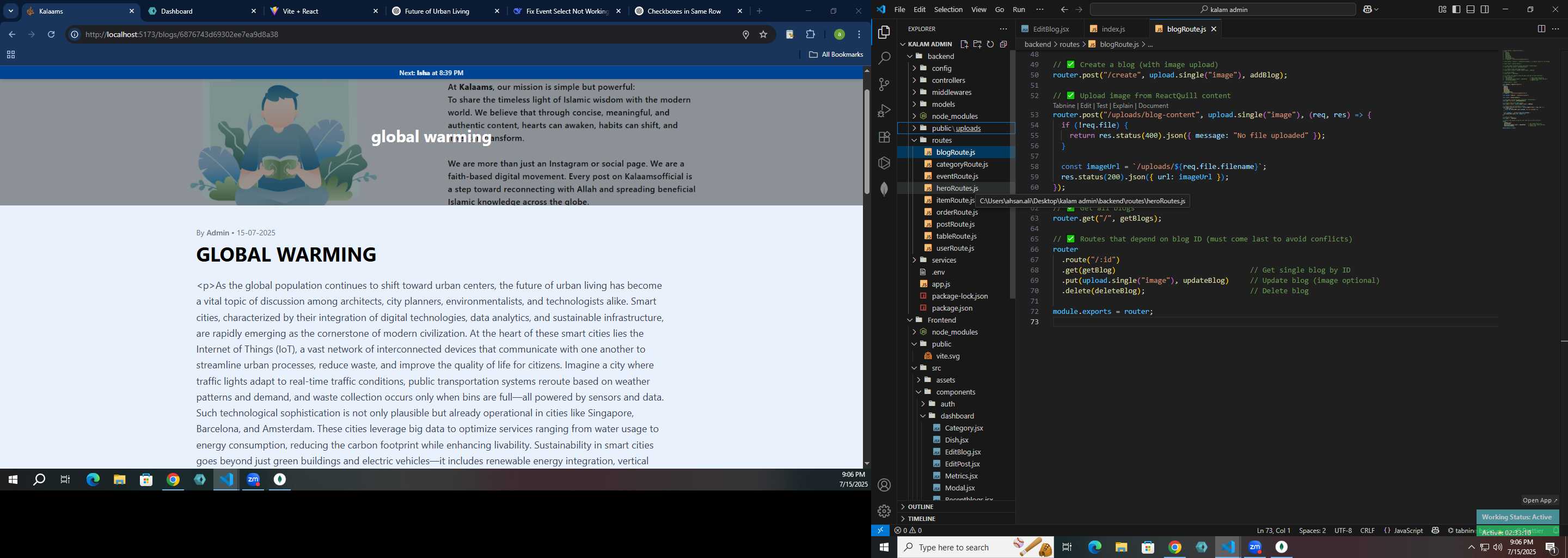Screen dimensions: 1568x558
Task: Click the Document code lens link
Action: tap(1153, 105)
